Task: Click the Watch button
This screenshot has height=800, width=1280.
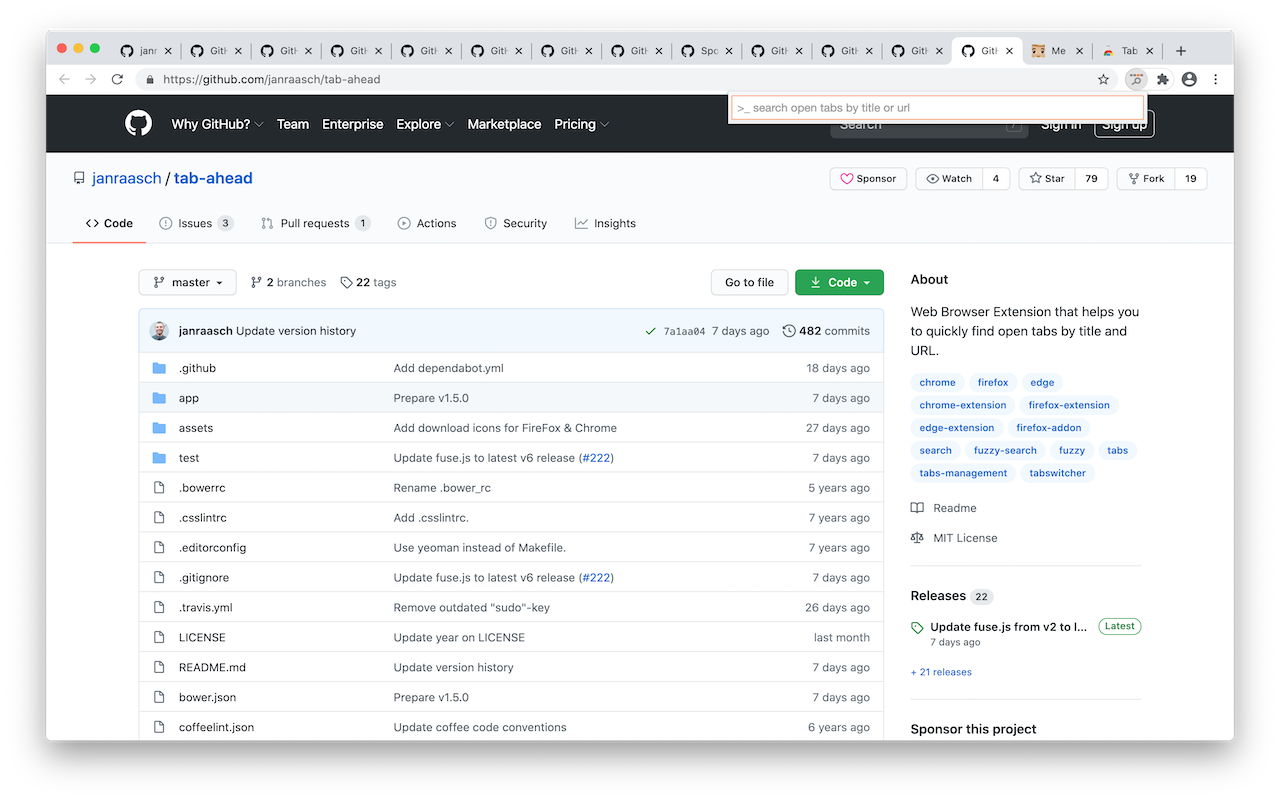Action: [x=949, y=179]
